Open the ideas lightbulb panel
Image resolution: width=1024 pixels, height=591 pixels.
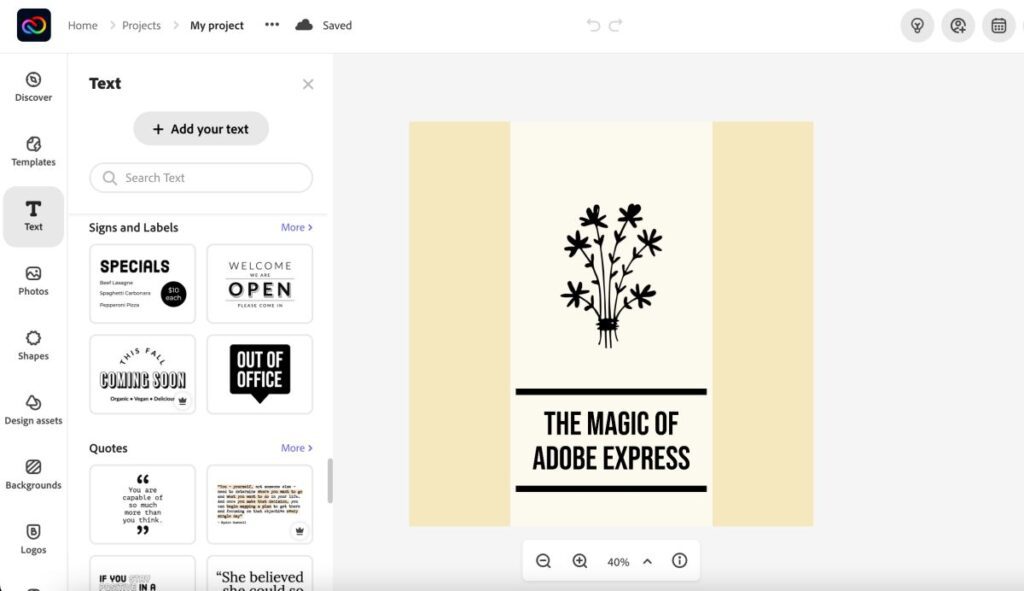click(917, 25)
